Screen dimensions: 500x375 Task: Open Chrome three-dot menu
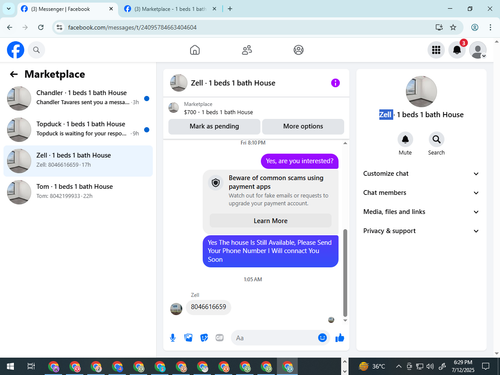[x=490, y=27]
